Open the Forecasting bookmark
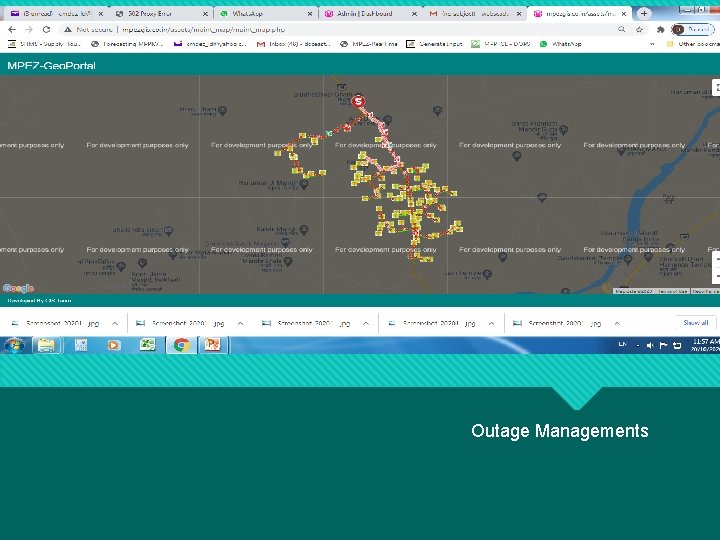This screenshot has height=540, width=720. tap(127, 44)
